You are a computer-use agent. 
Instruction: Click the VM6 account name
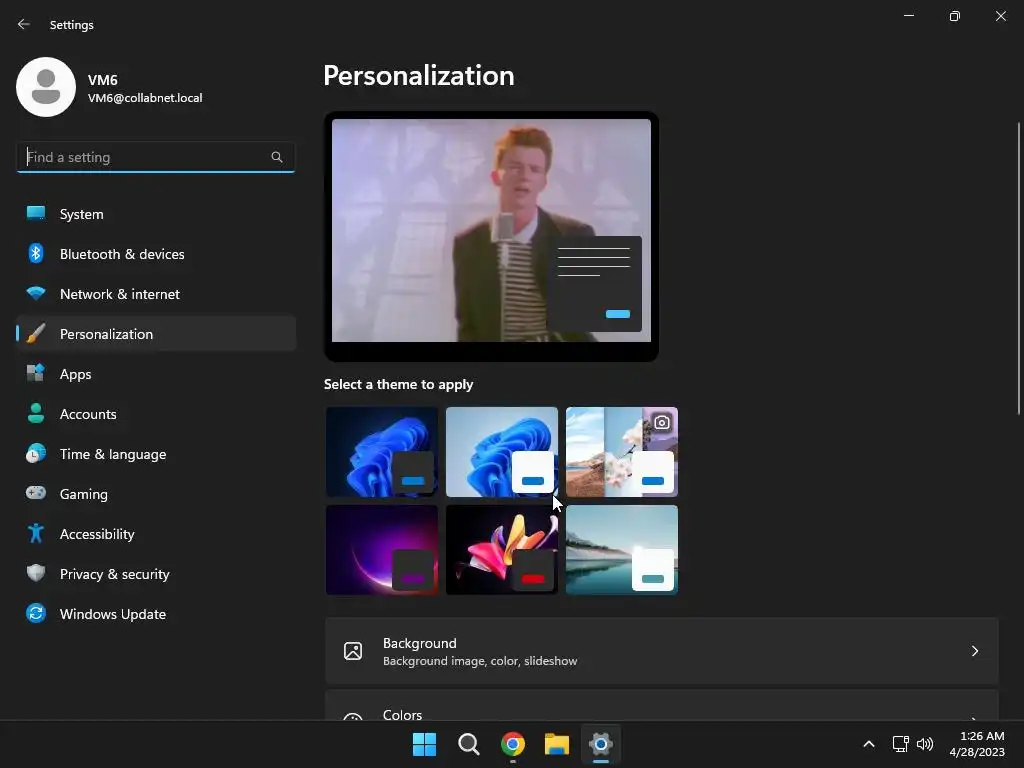click(103, 80)
